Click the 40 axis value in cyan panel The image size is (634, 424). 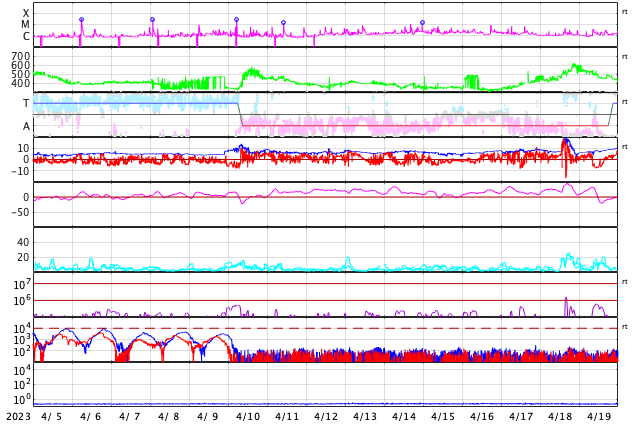[x=23, y=242]
